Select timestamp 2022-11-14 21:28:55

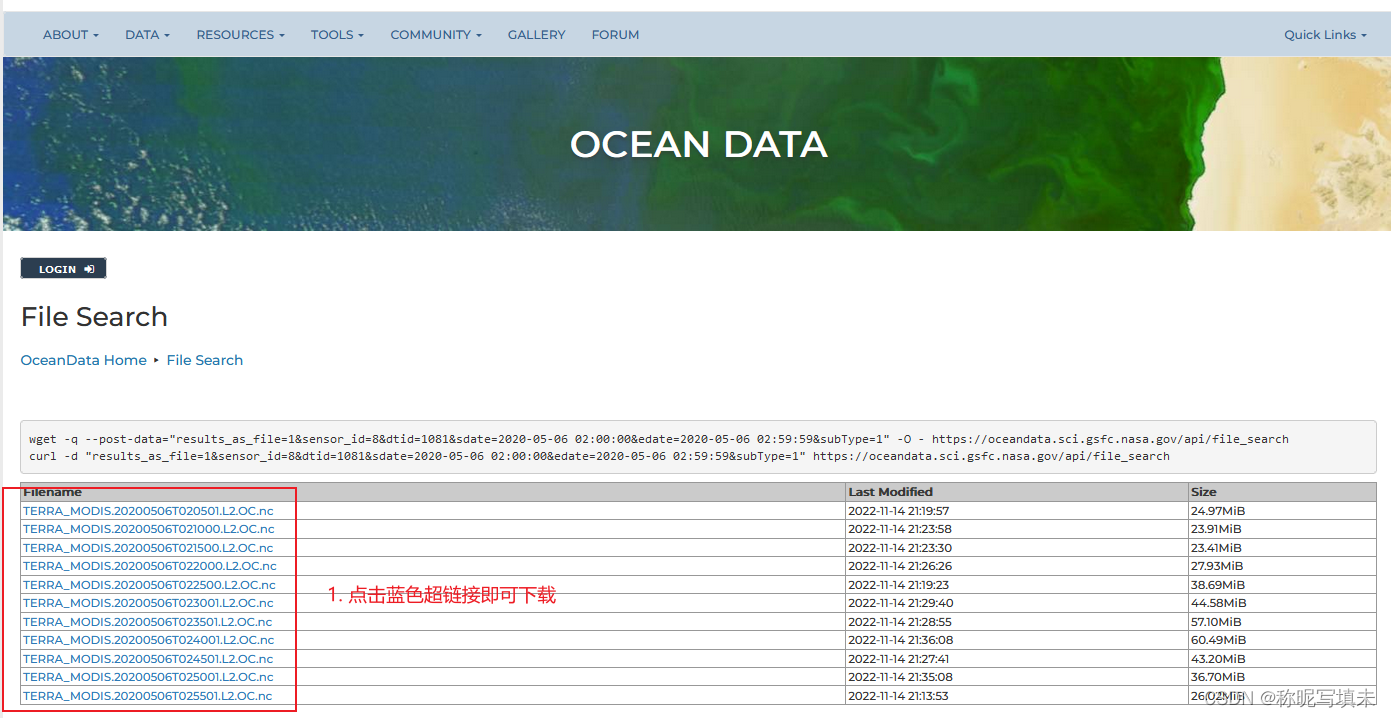tap(900, 622)
